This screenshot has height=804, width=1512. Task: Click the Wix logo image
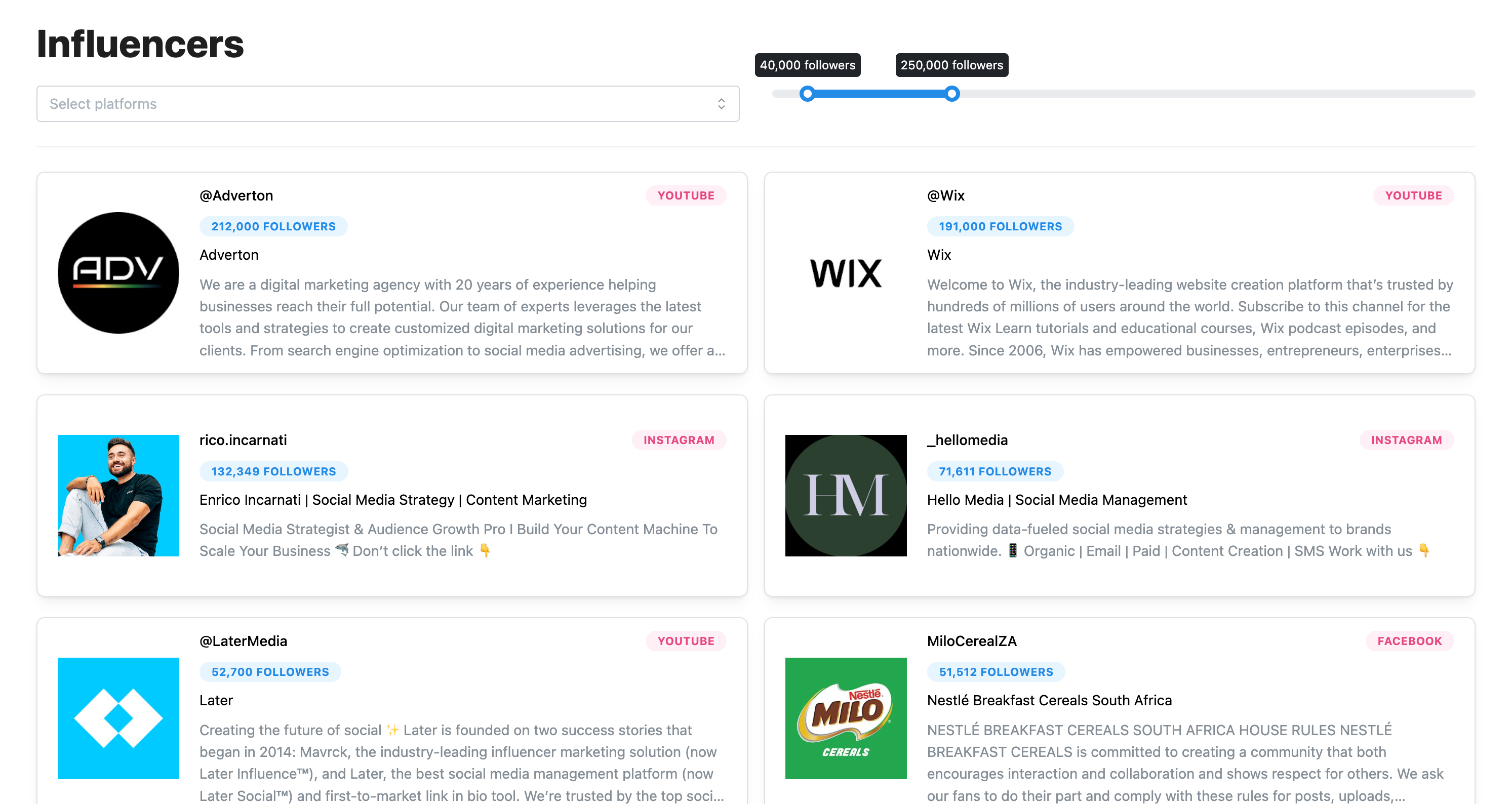[x=846, y=273]
